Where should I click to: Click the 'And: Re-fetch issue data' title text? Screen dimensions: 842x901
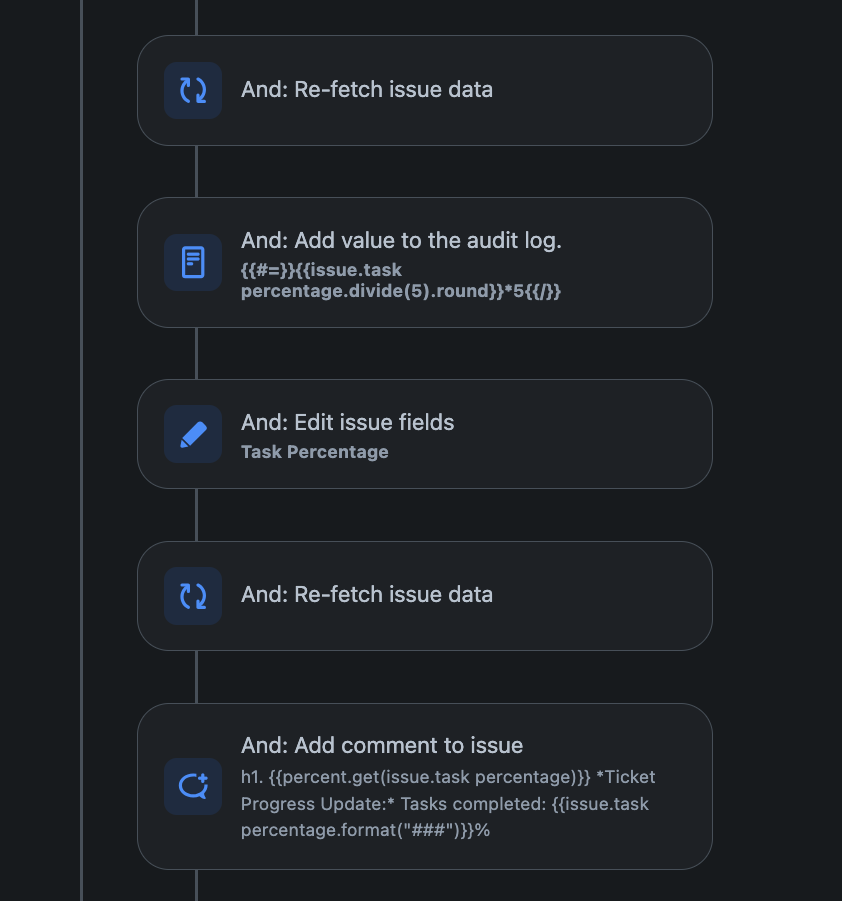point(366,89)
